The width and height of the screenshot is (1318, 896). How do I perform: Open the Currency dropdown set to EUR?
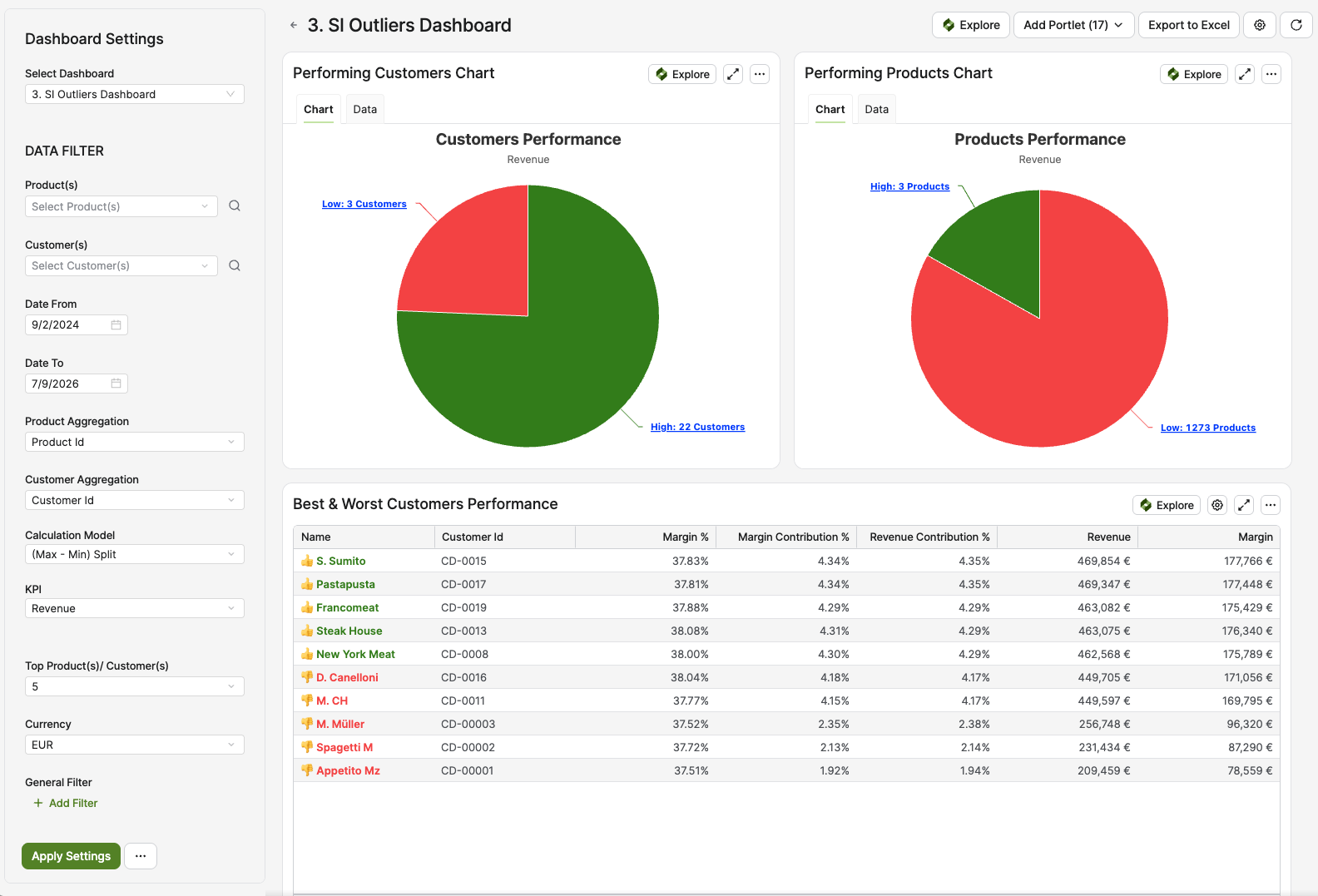click(135, 745)
